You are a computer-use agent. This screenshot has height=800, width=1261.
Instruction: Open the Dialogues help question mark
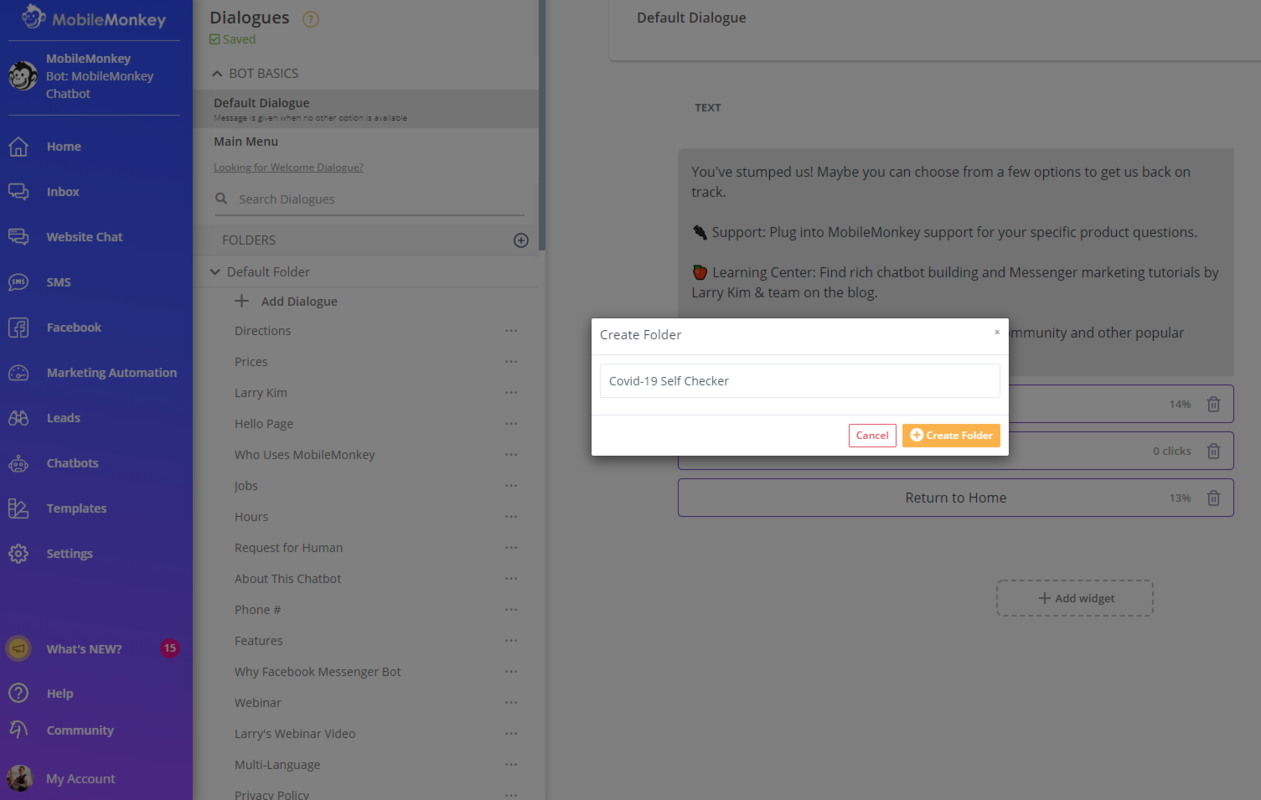310,18
